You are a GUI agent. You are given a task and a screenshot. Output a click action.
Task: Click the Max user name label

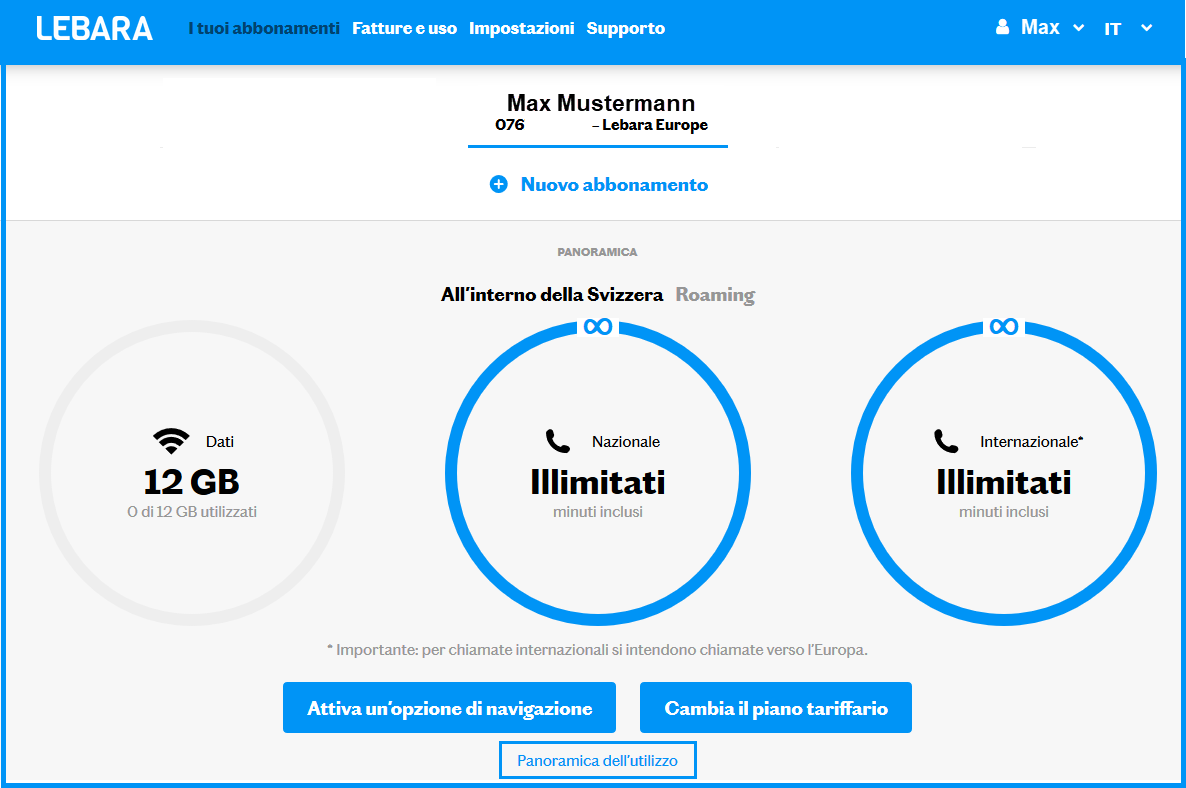point(1040,27)
